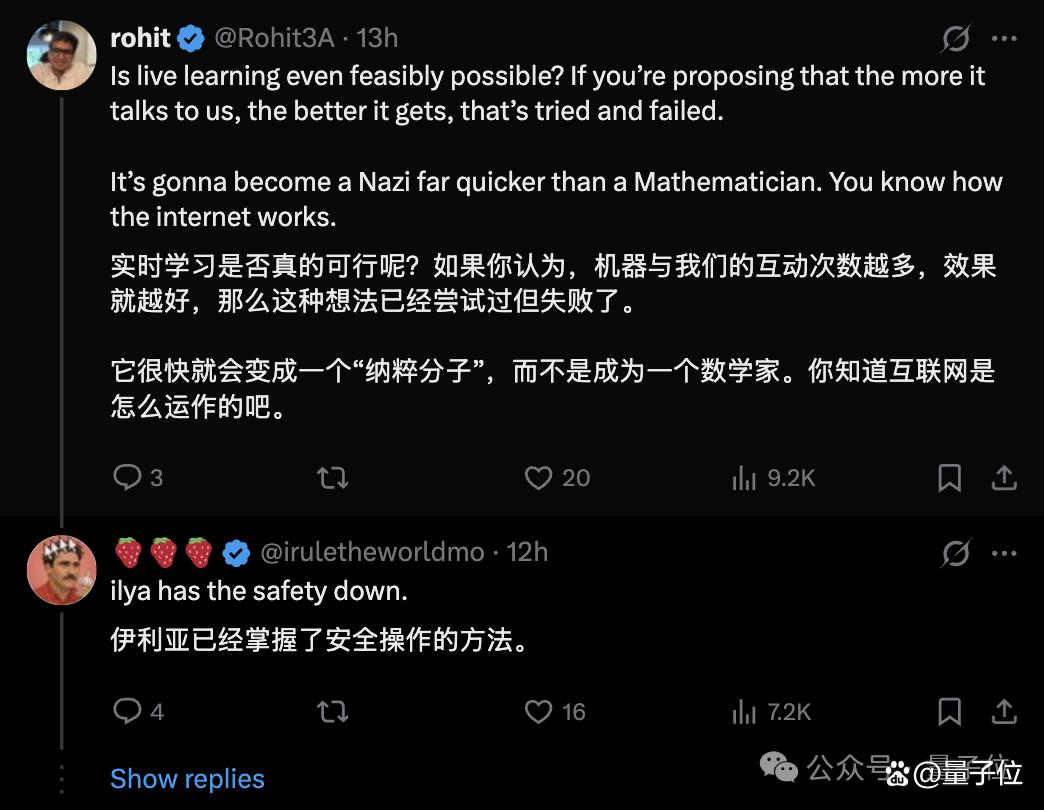Open @Rohit3A profile handle
The width and height of the screenshot is (1044, 810).
click(x=274, y=39)
